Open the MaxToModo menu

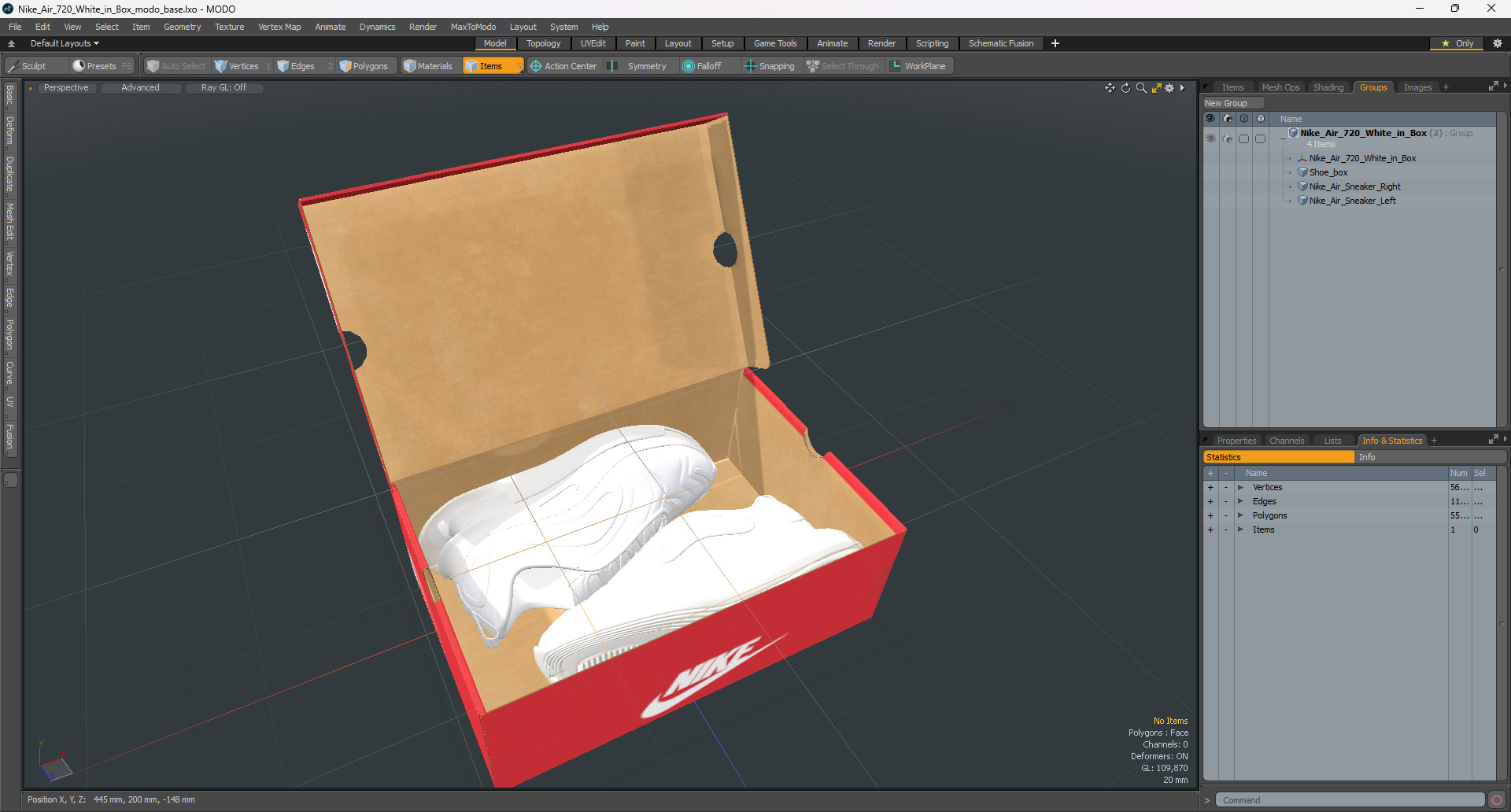point(473,27)
